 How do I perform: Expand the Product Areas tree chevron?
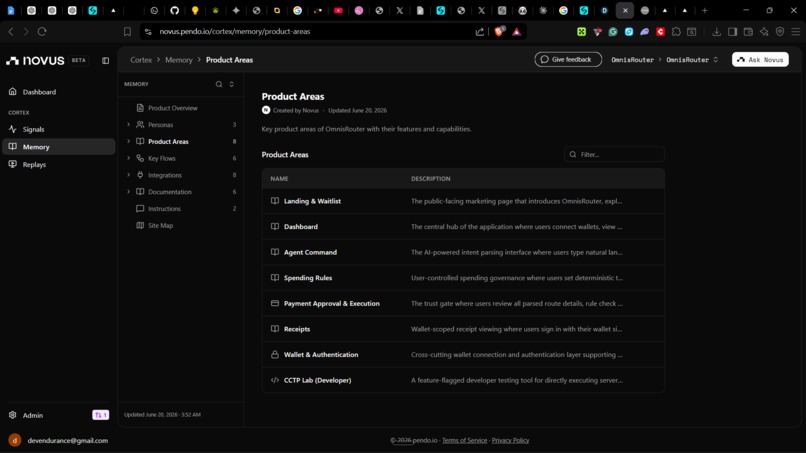pos(129,141)
